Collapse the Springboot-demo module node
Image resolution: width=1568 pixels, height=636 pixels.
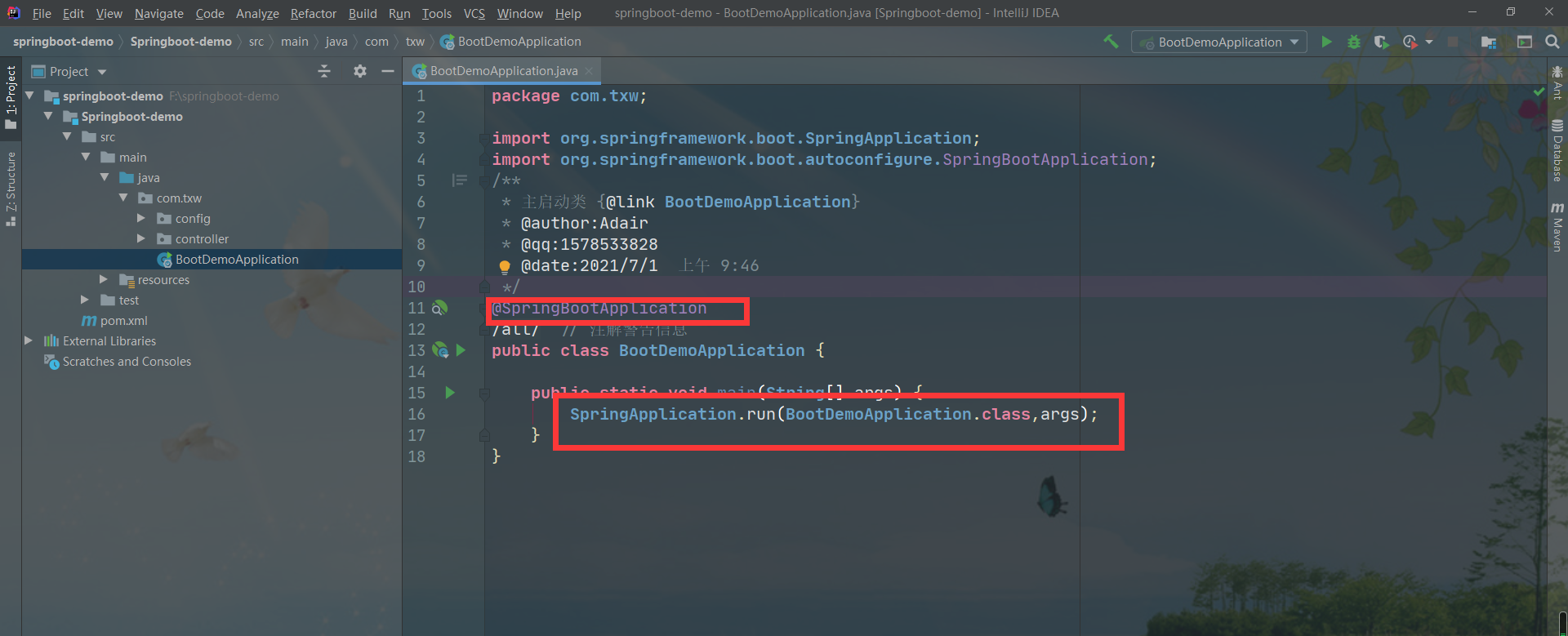48,116
